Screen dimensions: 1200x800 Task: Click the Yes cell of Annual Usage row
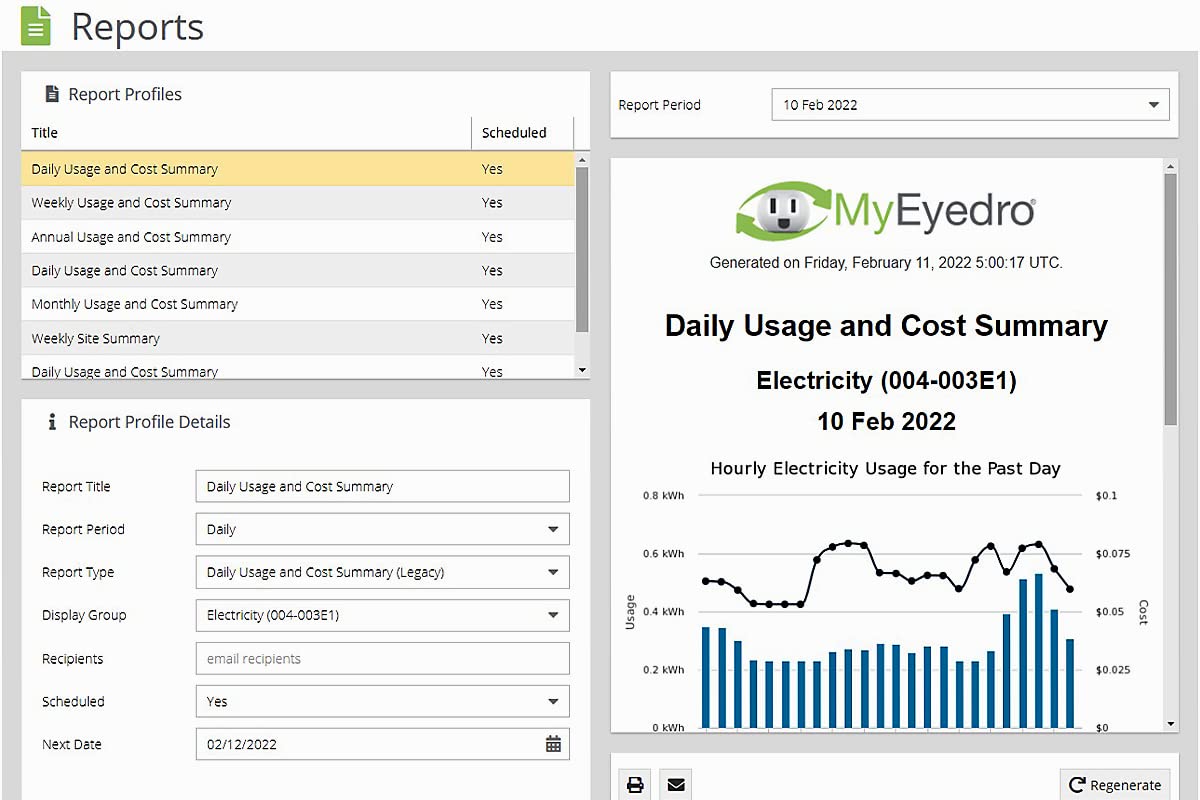click(x=492, y=237)
